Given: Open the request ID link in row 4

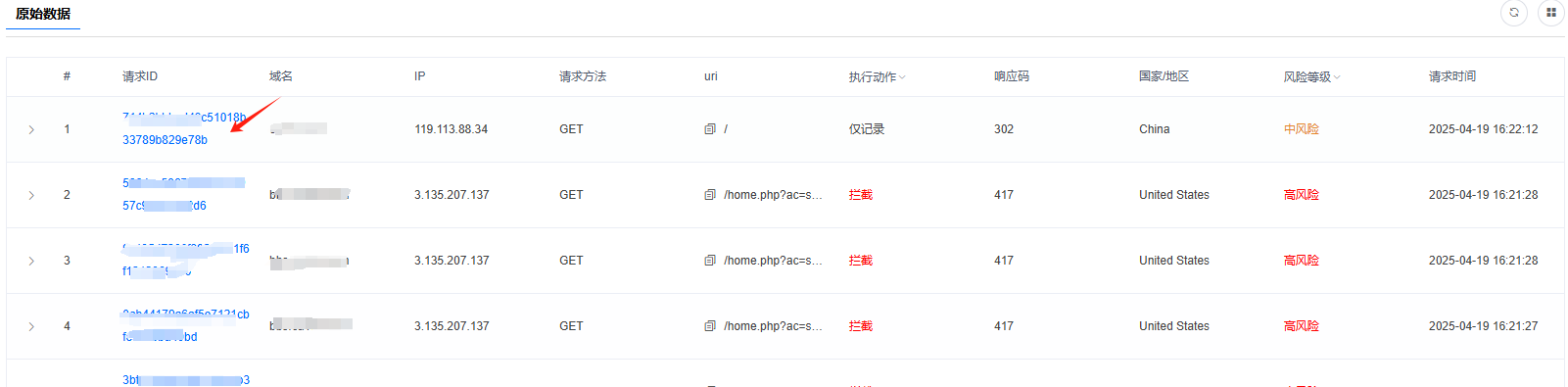Looking at the screenshot, I should [186, 325].
